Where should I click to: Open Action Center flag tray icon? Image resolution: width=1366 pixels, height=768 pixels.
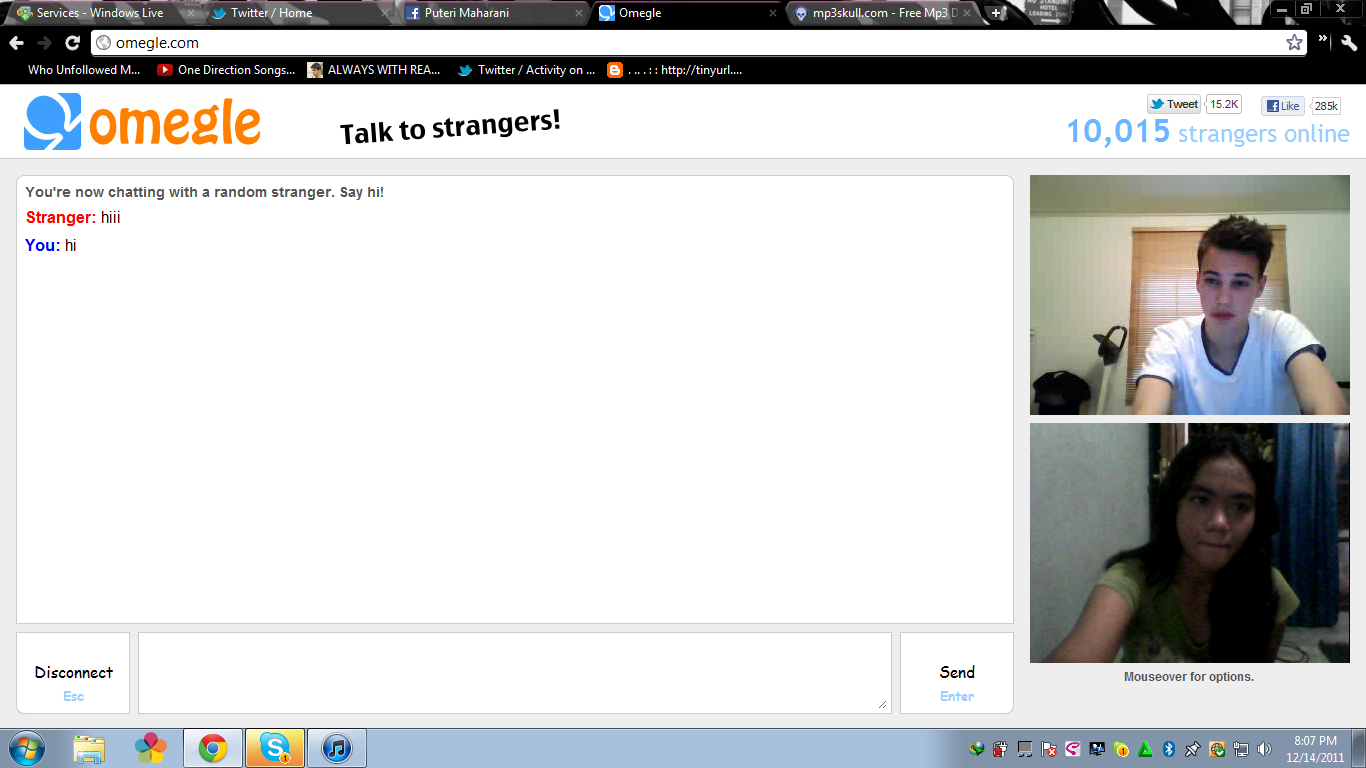1049,749
